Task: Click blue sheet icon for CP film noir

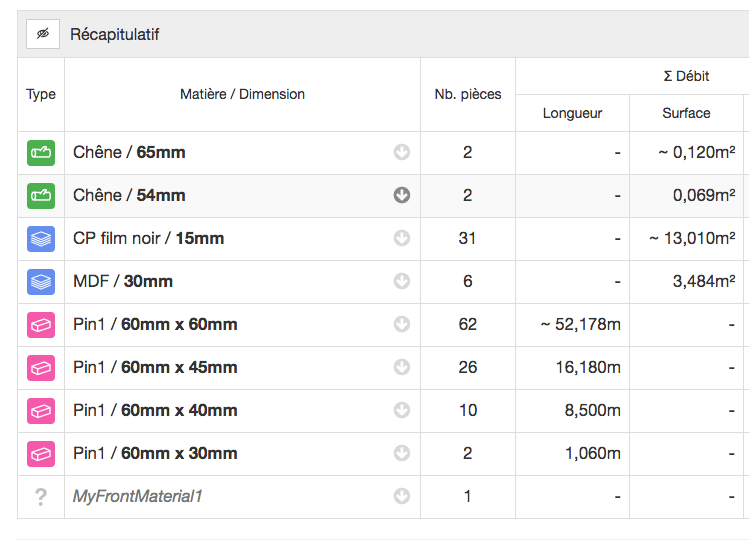Action: point(41,238)
